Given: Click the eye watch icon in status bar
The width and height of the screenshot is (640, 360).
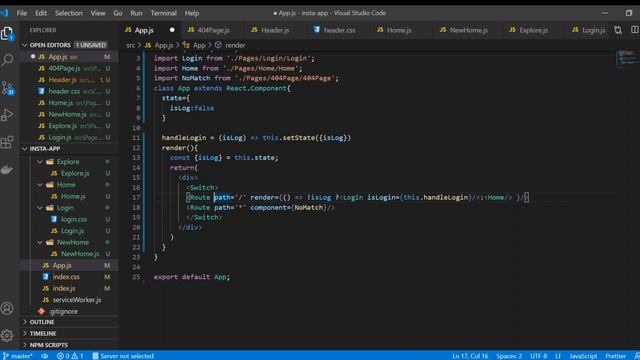Looking at the screenshot, I should click(45, 356).
